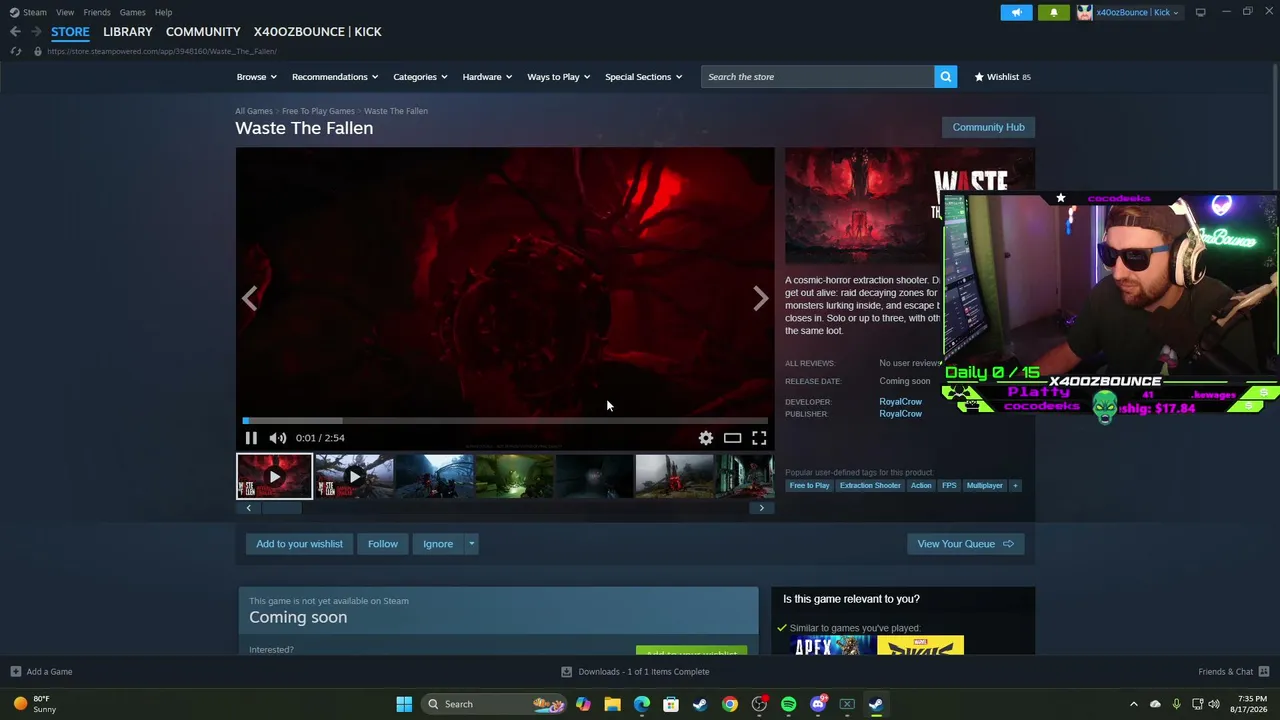
Task: Mute the trailer volume speaker icon
Action: tap(278, 438)
